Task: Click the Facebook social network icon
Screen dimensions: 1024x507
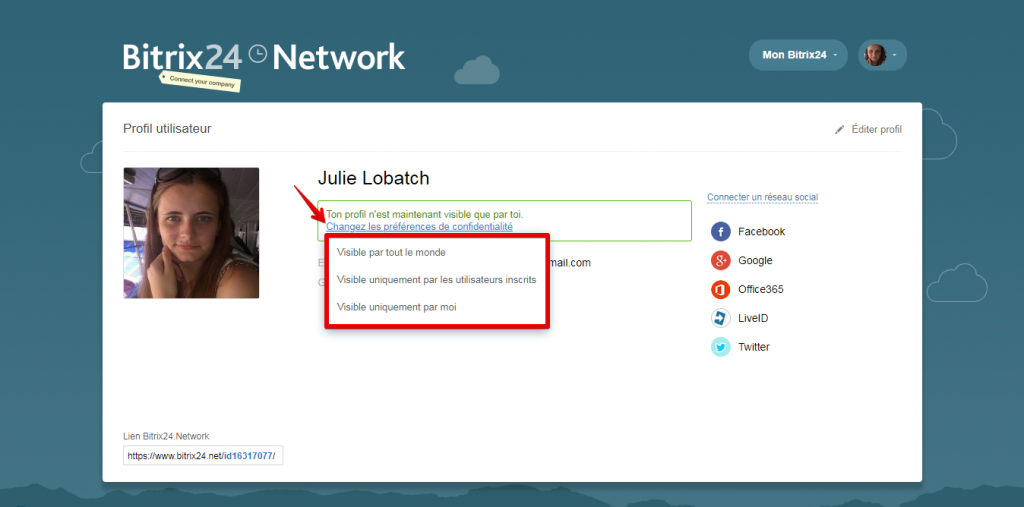Action: point(720,231)
